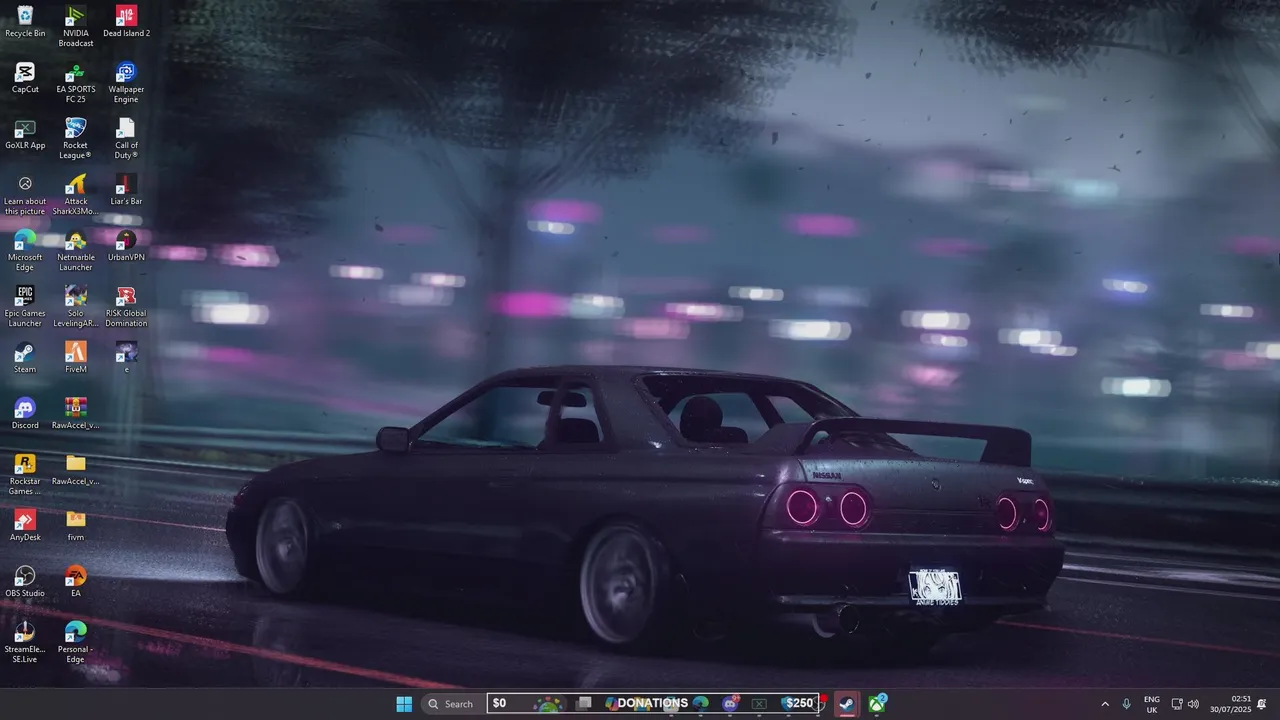Launch Liar's Bar from the desktop

pos(126,189)
